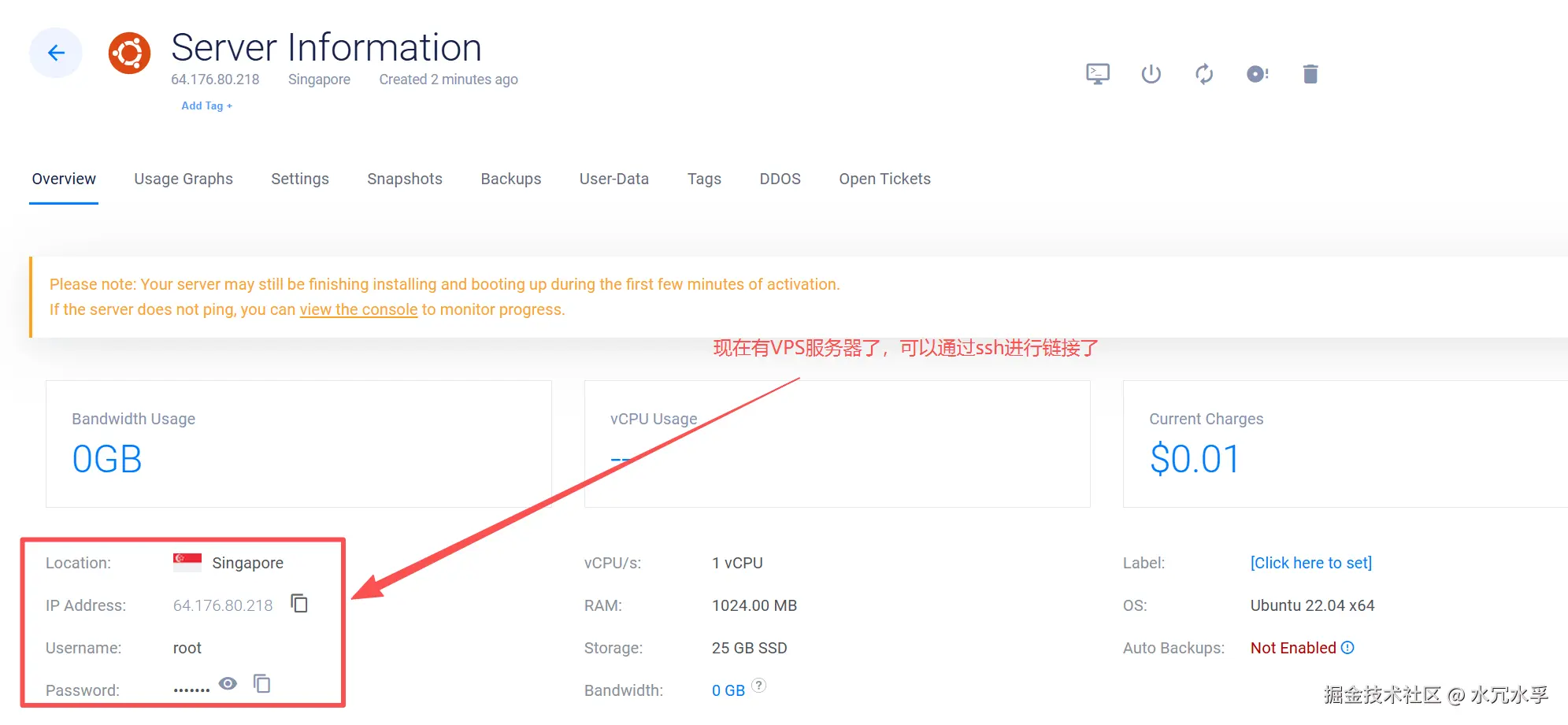The height and width of the screenshot is (725, 1568).
Task: Reinstall server with the disc icon
Action: (x=1258, y=74)
